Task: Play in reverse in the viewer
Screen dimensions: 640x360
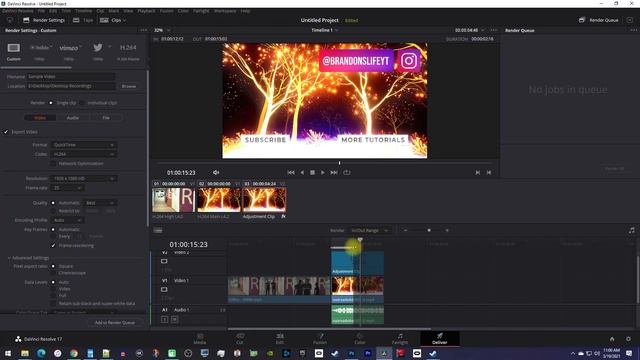Action: point(302,173)
